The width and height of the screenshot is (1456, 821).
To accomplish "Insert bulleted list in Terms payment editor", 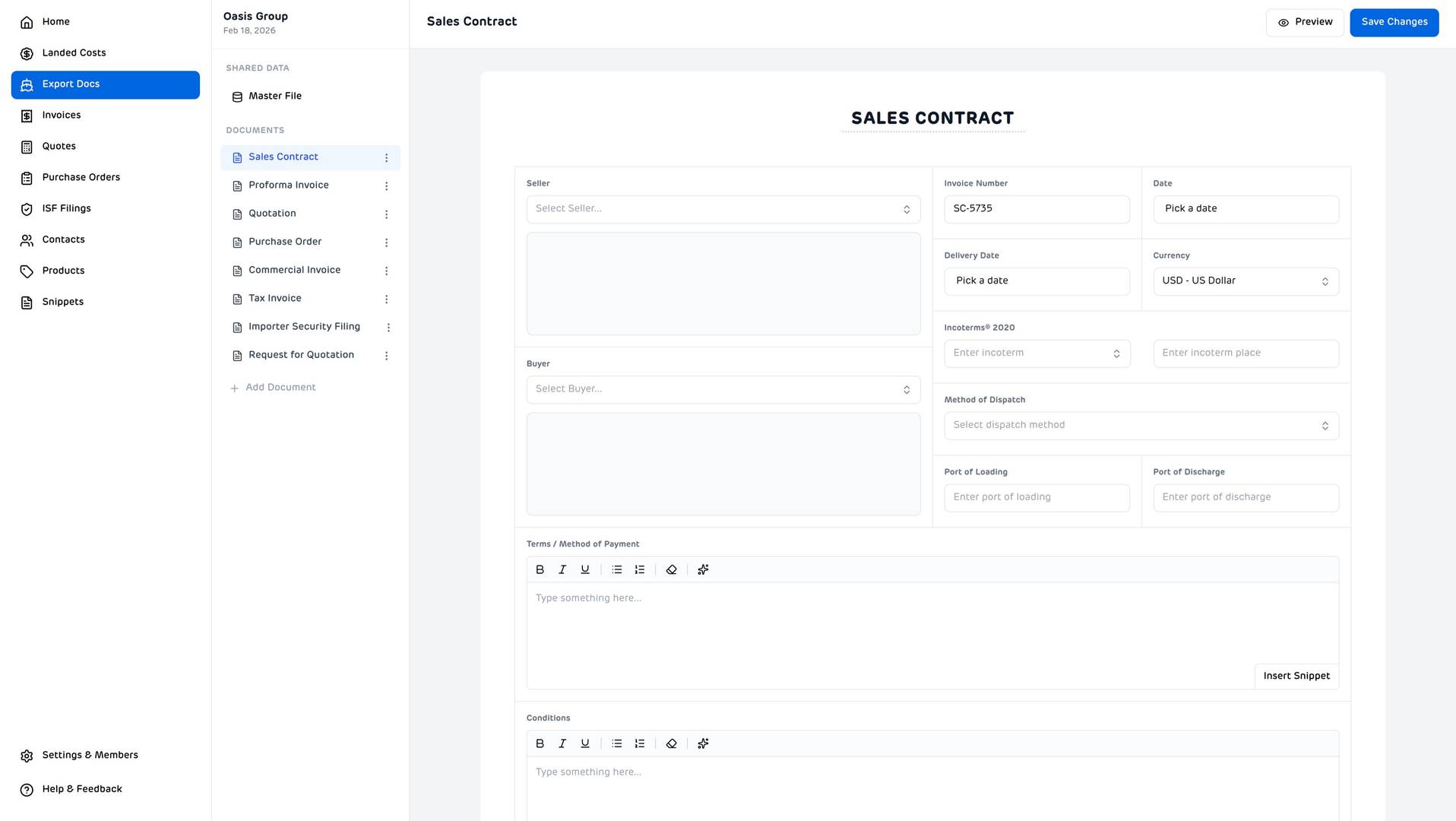I will coord(616,569).
